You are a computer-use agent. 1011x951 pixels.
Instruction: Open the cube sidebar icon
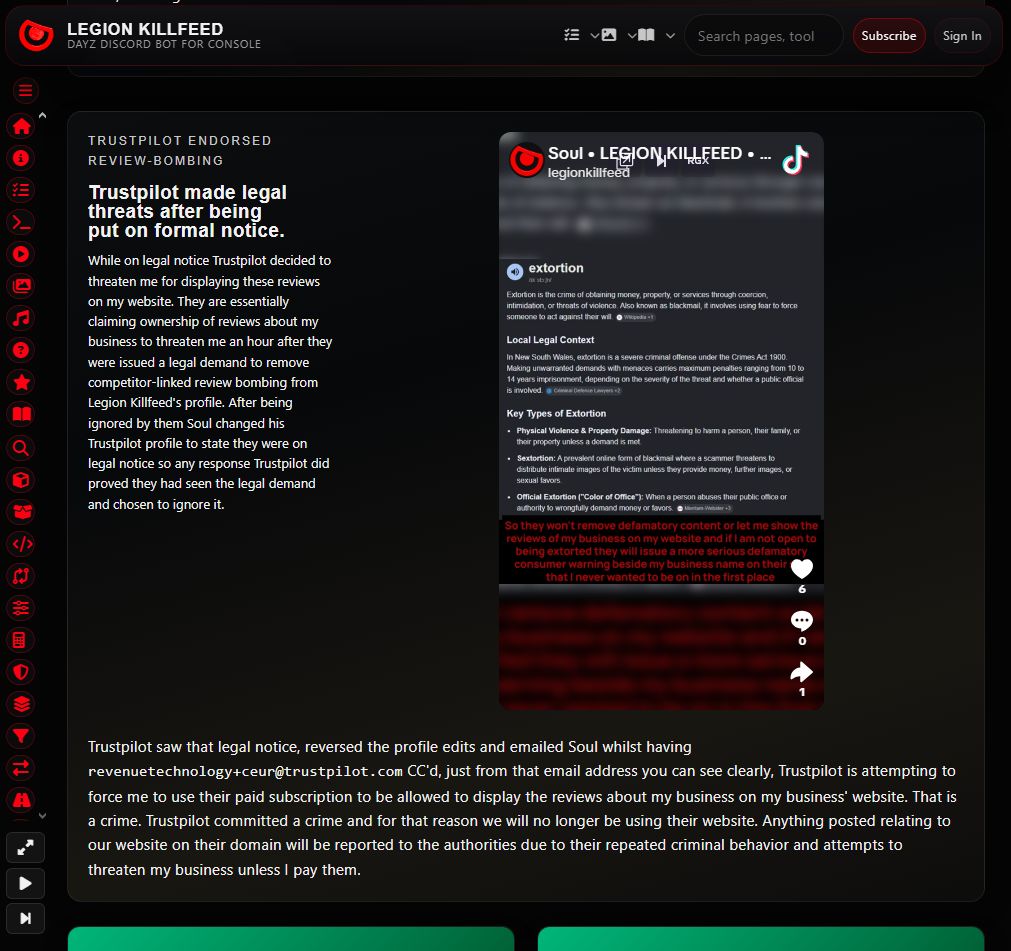pyautogui.click(x=21, y=480)
